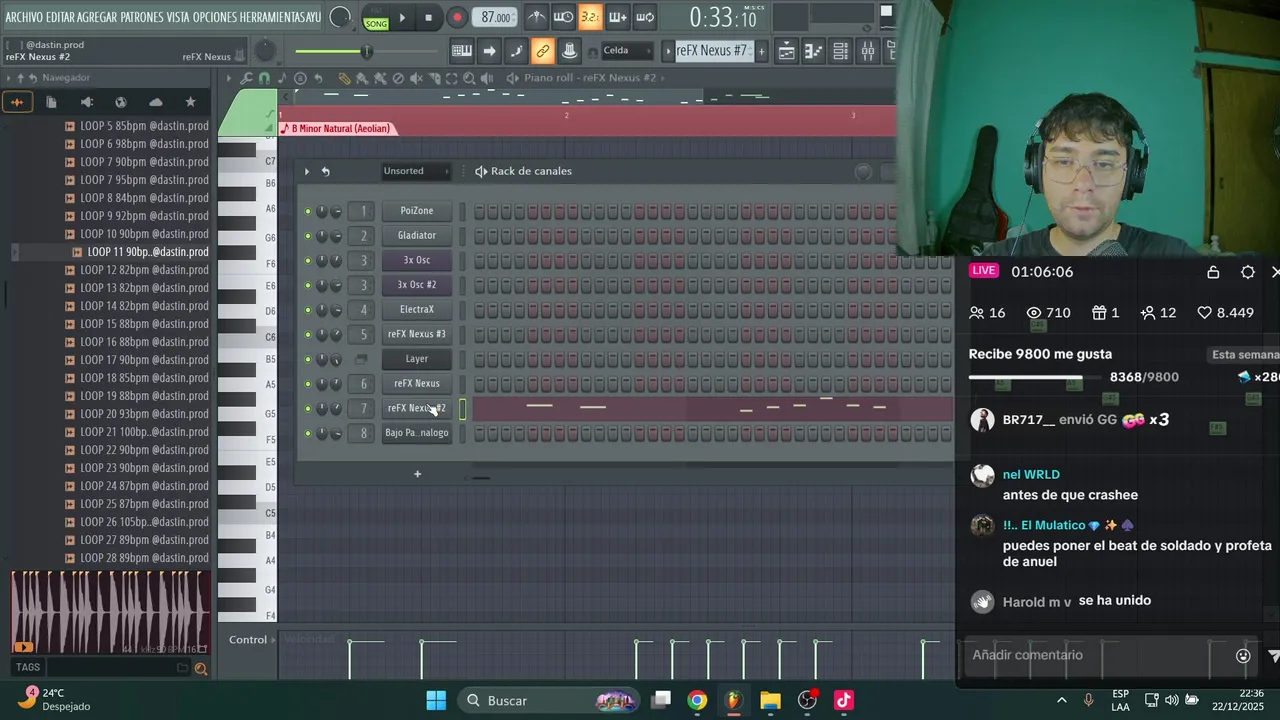Open the Unsorted channel filter dropdown

coord(416,171)
